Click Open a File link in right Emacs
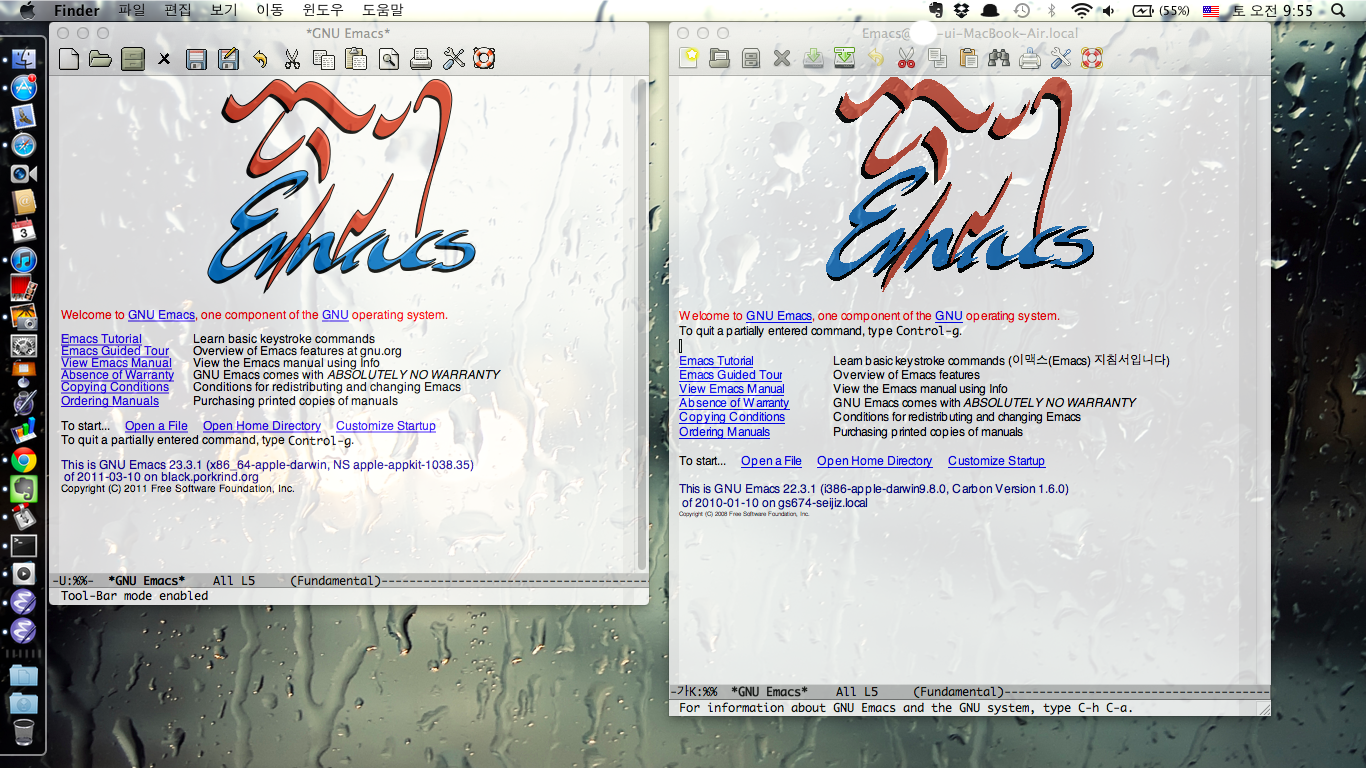Viewport: 1366px width, 768px height. point(771,461)
